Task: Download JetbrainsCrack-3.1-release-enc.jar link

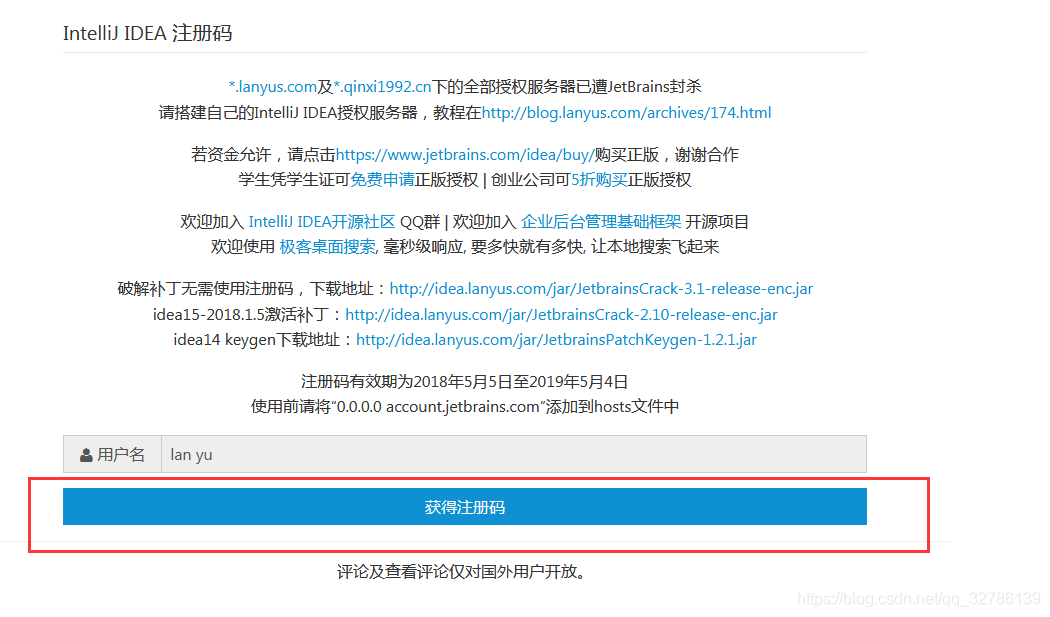Action: point(601,289)
